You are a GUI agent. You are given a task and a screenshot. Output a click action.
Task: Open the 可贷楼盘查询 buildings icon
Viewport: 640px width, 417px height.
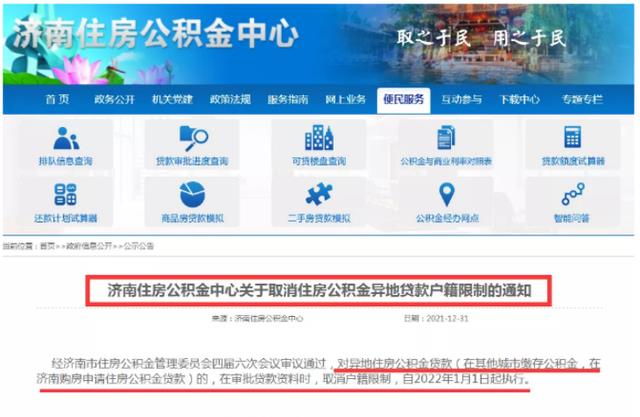(319, 138)
